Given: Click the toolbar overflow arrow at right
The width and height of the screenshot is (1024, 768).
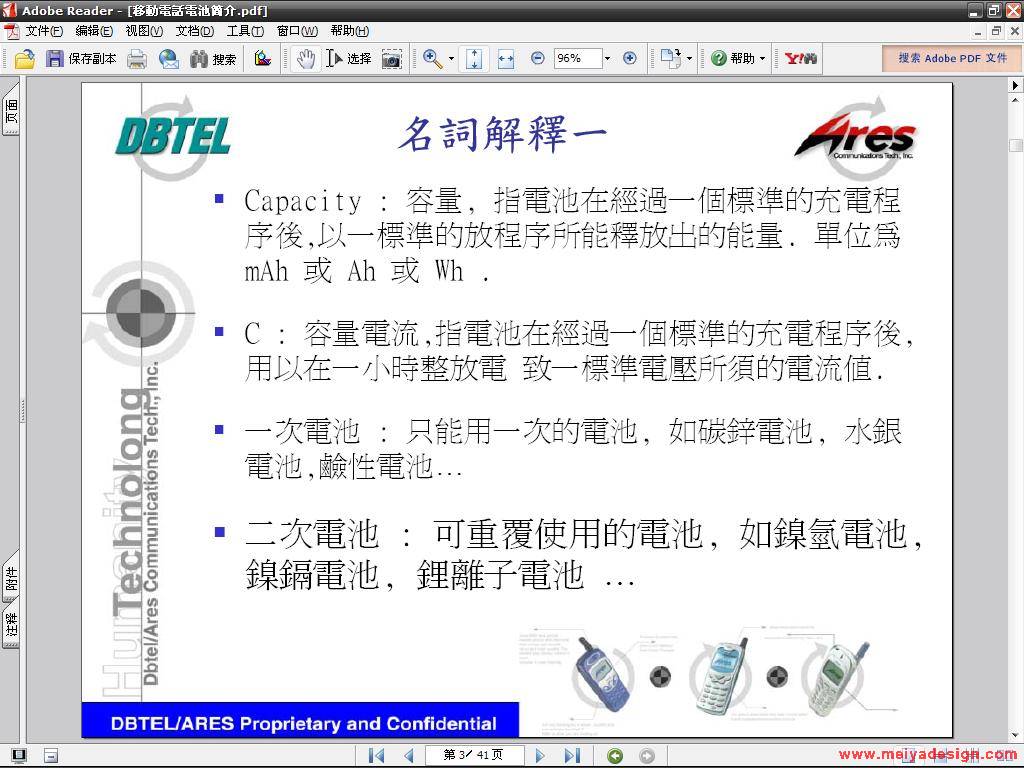Looking at the screenshot, I should (x=1015, y=85).
